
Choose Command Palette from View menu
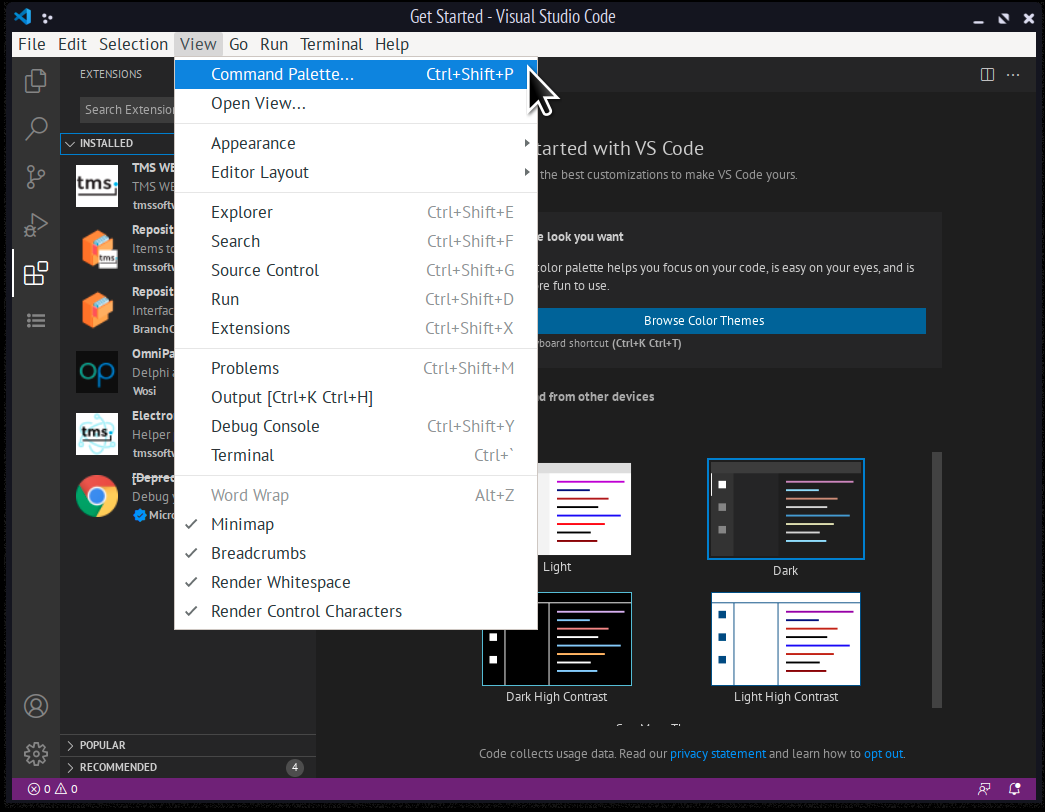pyautogui.click(x=356, y=74)
